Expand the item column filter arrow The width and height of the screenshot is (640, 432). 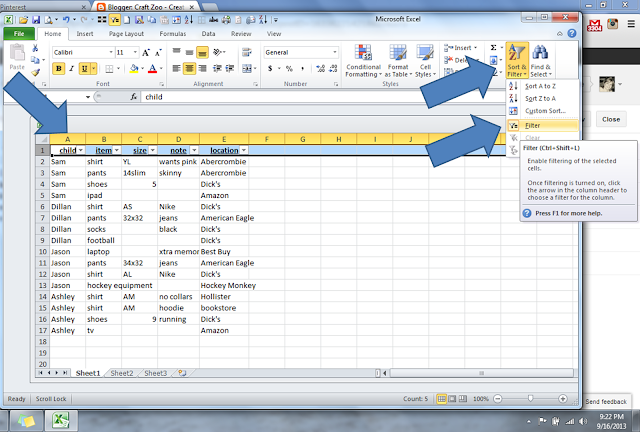point(116,150)
